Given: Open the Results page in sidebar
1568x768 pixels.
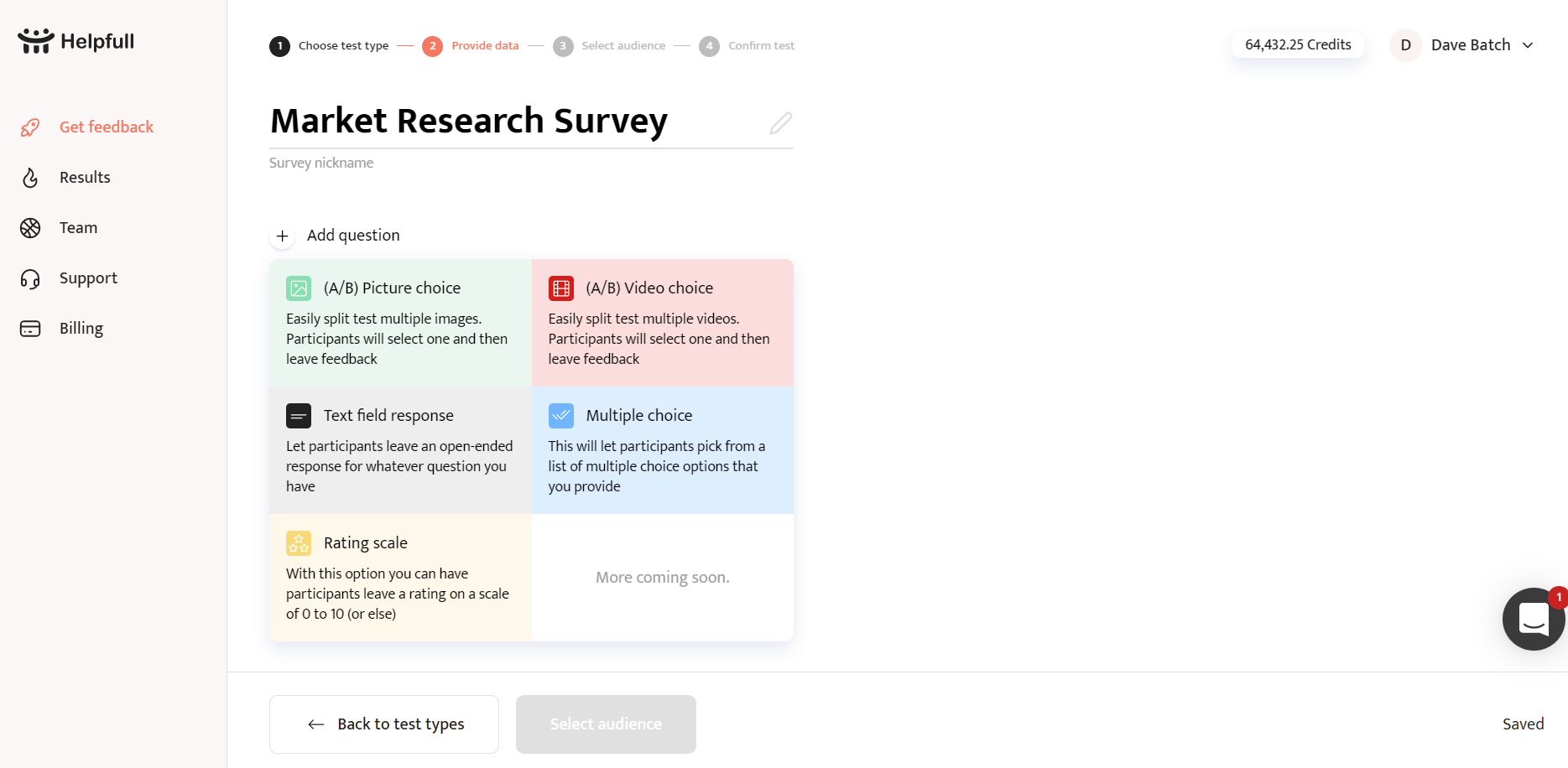Looking at the screenshot, I should coord(85,178).
